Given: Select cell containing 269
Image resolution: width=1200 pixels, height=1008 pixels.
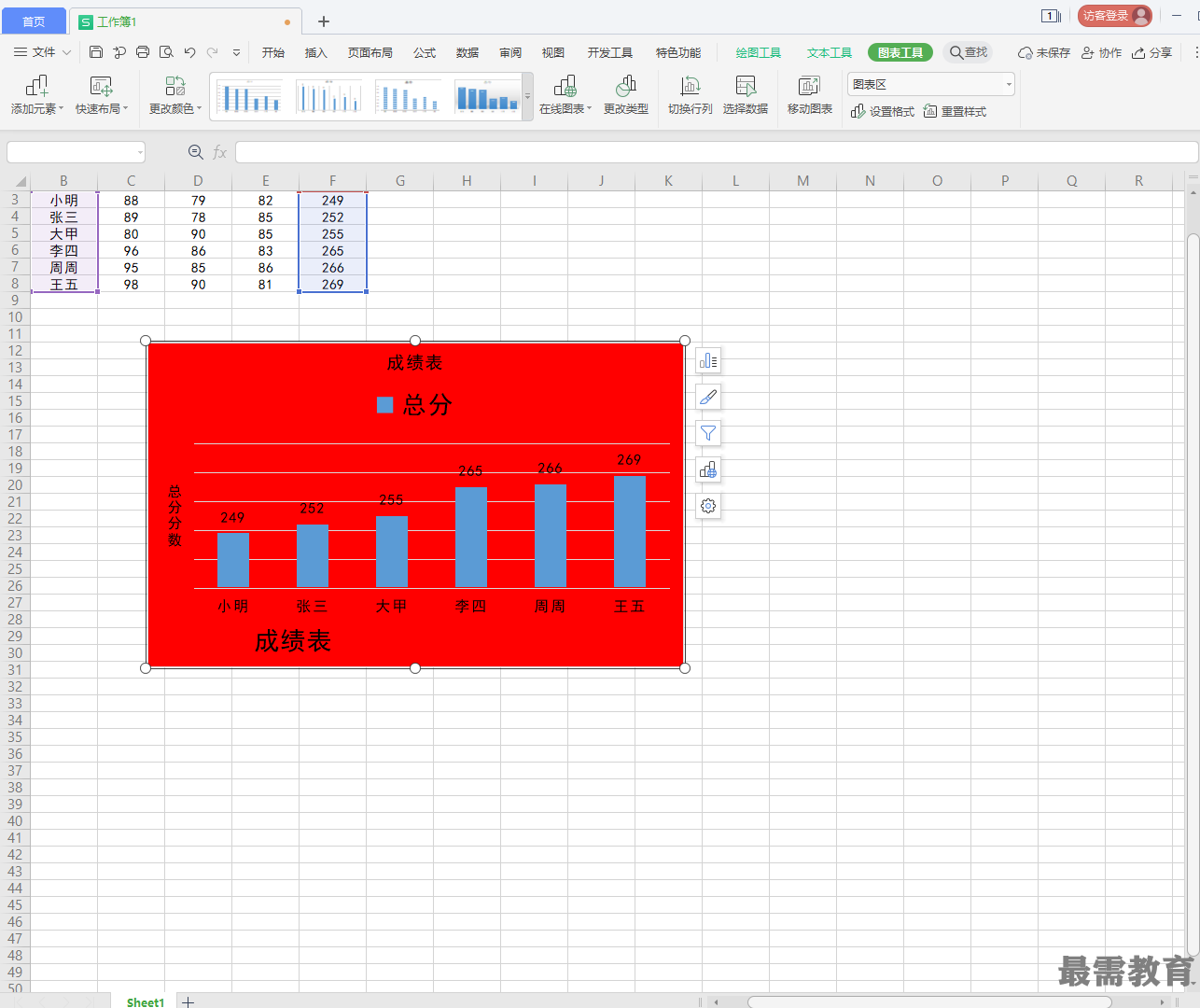Looking at the screenshot, I should coord(333,285).
